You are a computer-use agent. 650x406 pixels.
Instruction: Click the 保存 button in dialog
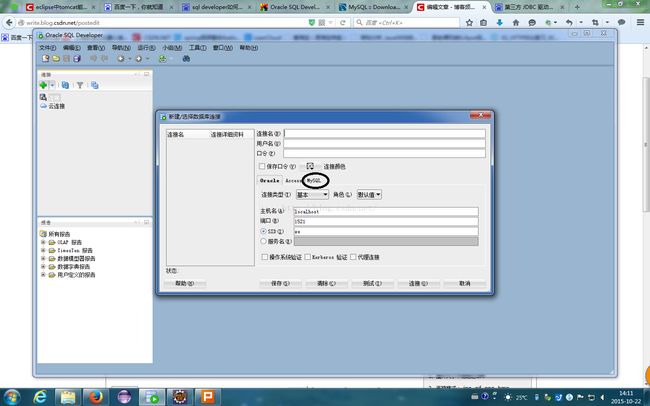[280, 284]
